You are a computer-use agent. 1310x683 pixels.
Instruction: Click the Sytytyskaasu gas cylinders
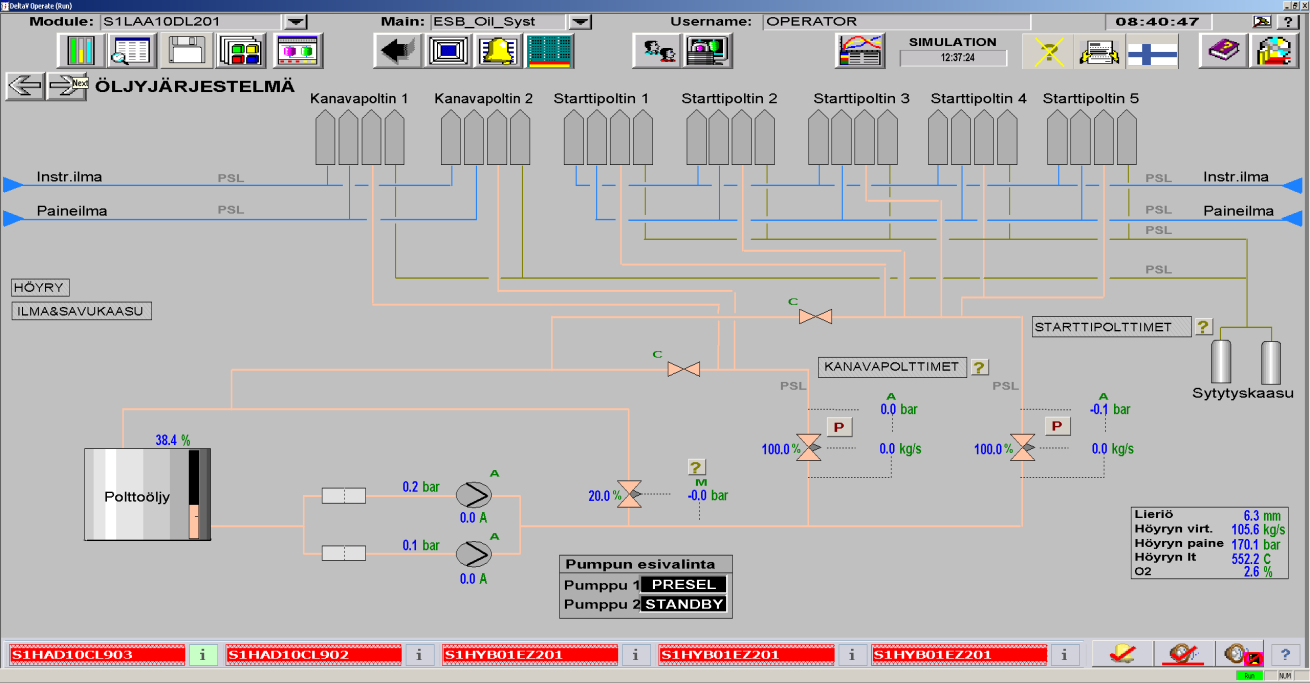(1245, 362)
